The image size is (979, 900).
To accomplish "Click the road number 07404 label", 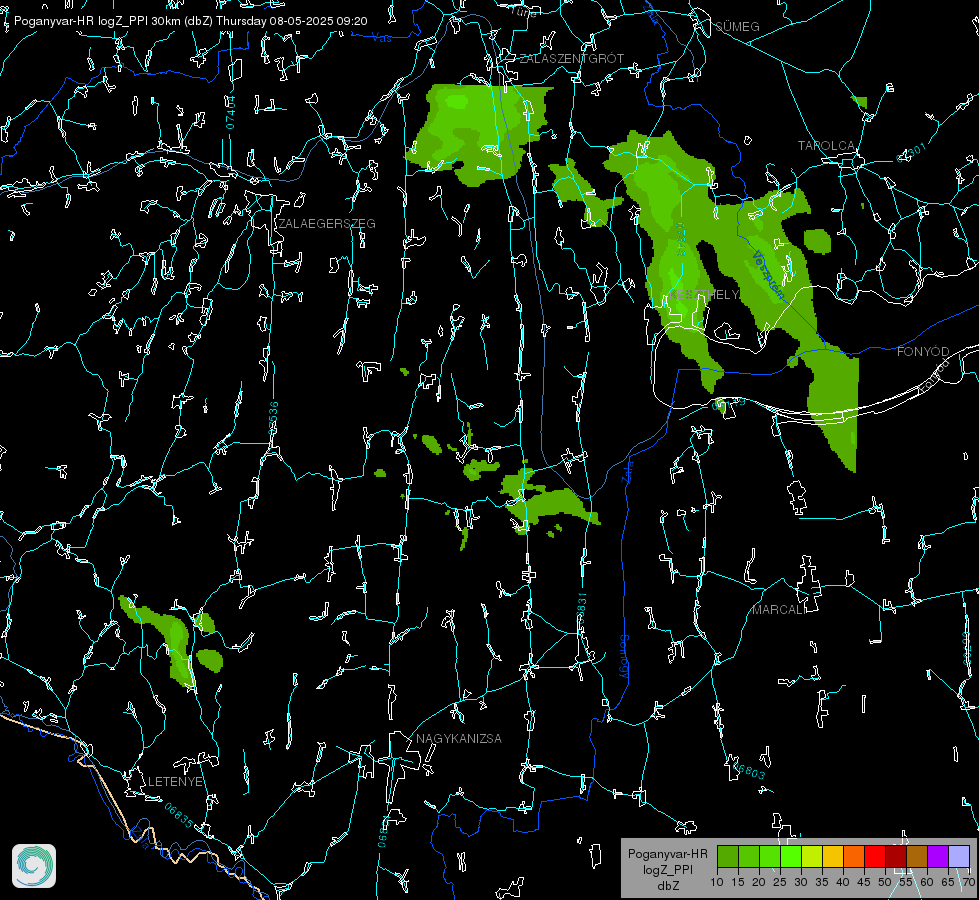I will pyautogui.click(x=231, y=112).
